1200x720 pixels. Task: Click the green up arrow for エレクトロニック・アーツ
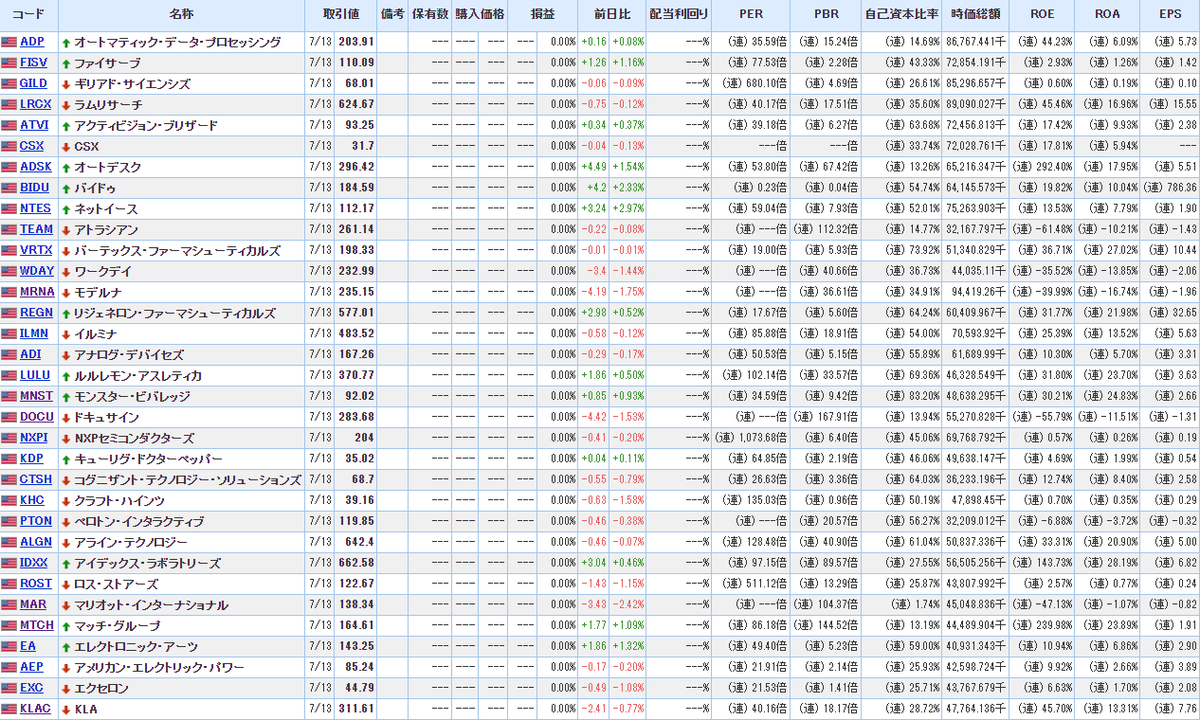click(x=66, y=646)
